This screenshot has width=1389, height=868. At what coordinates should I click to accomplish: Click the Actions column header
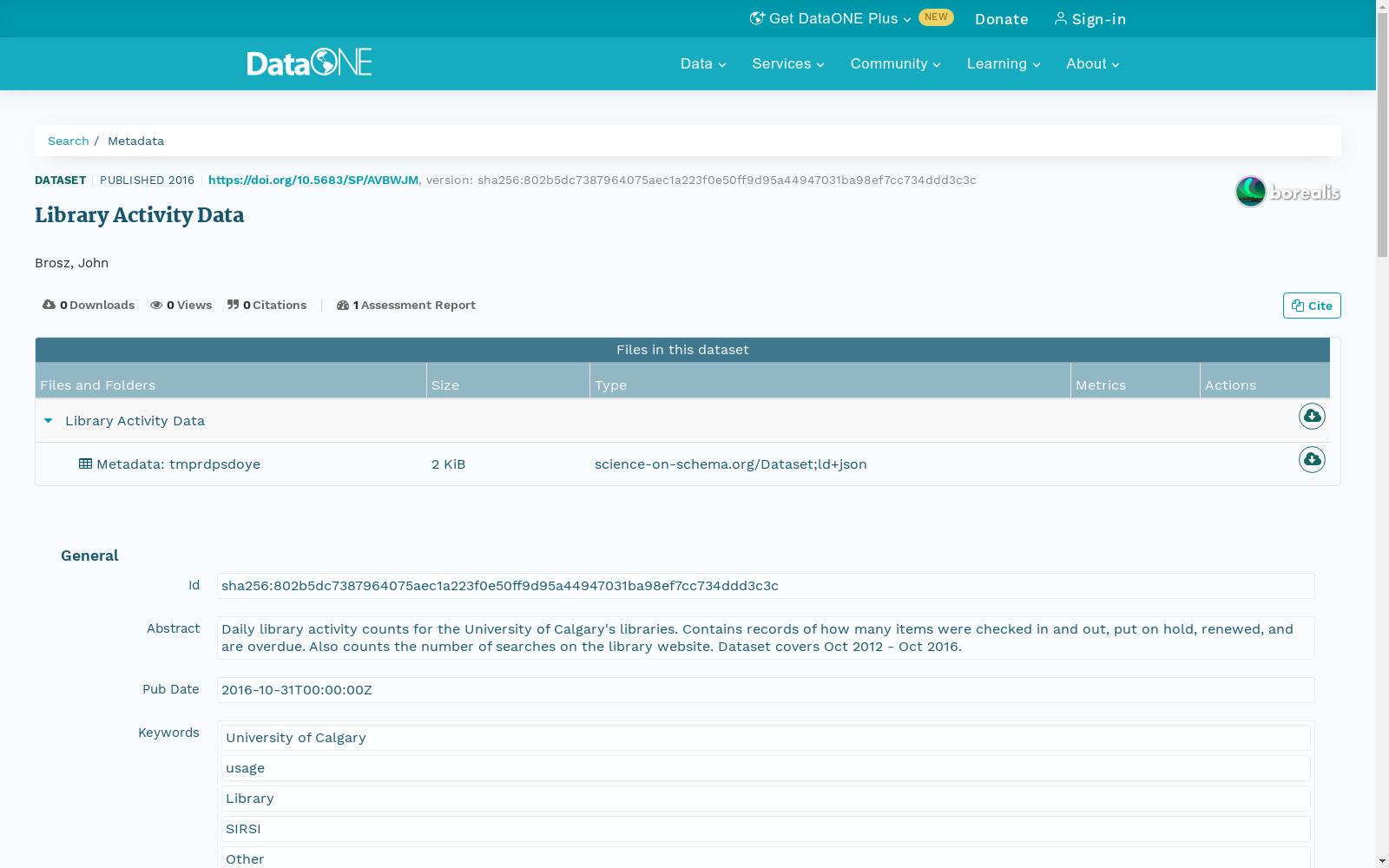[1265, 381]
